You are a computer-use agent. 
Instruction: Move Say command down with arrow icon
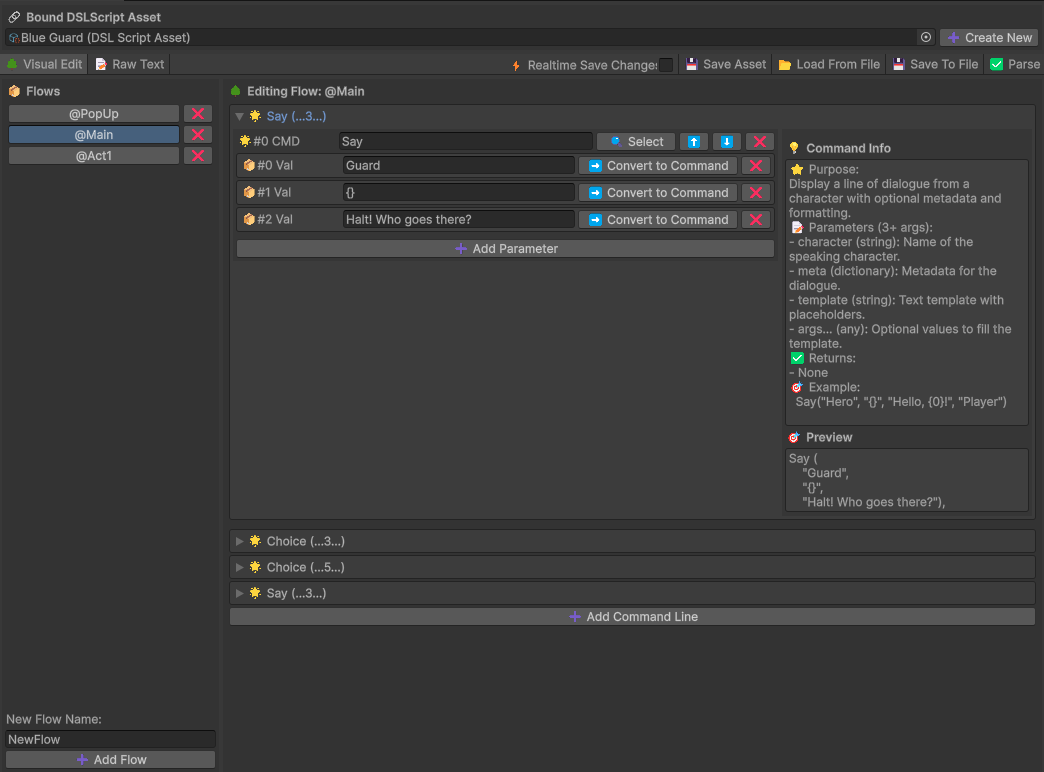[x=726, y=142]
